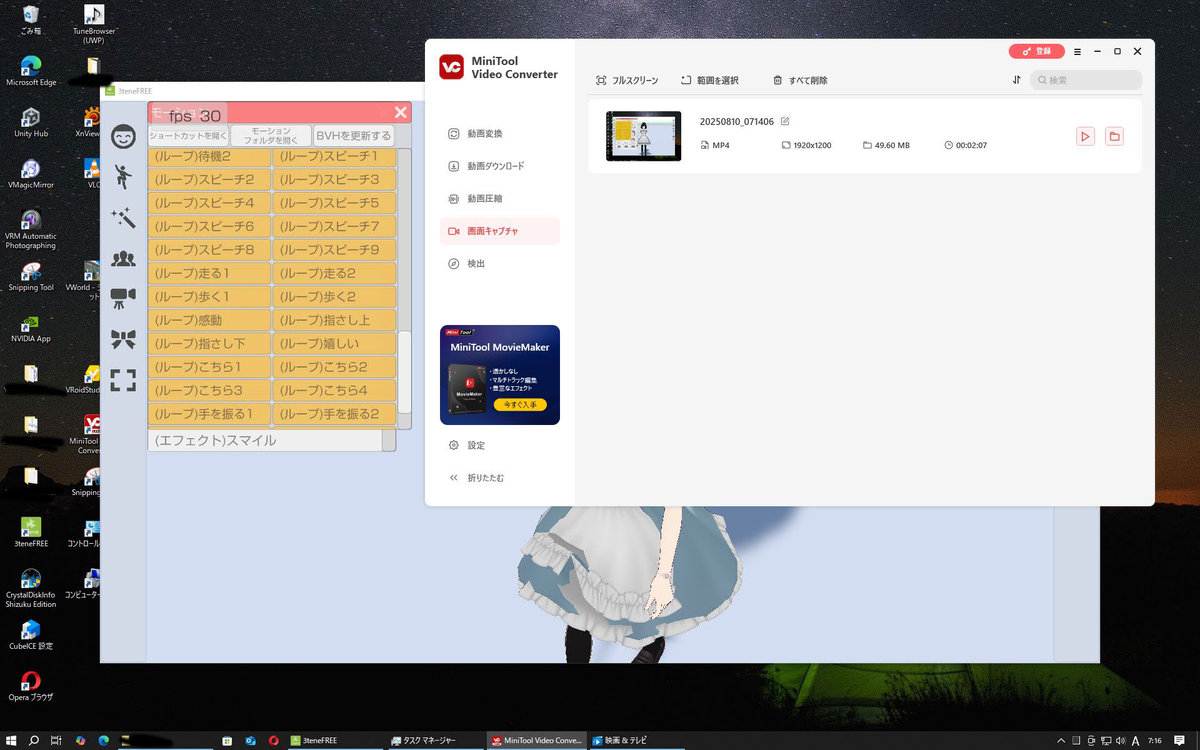This screenshot has height=750, width=1200.
Task: Select the Microsoft Edge desktop icon
Action: [x=31, y=71]
